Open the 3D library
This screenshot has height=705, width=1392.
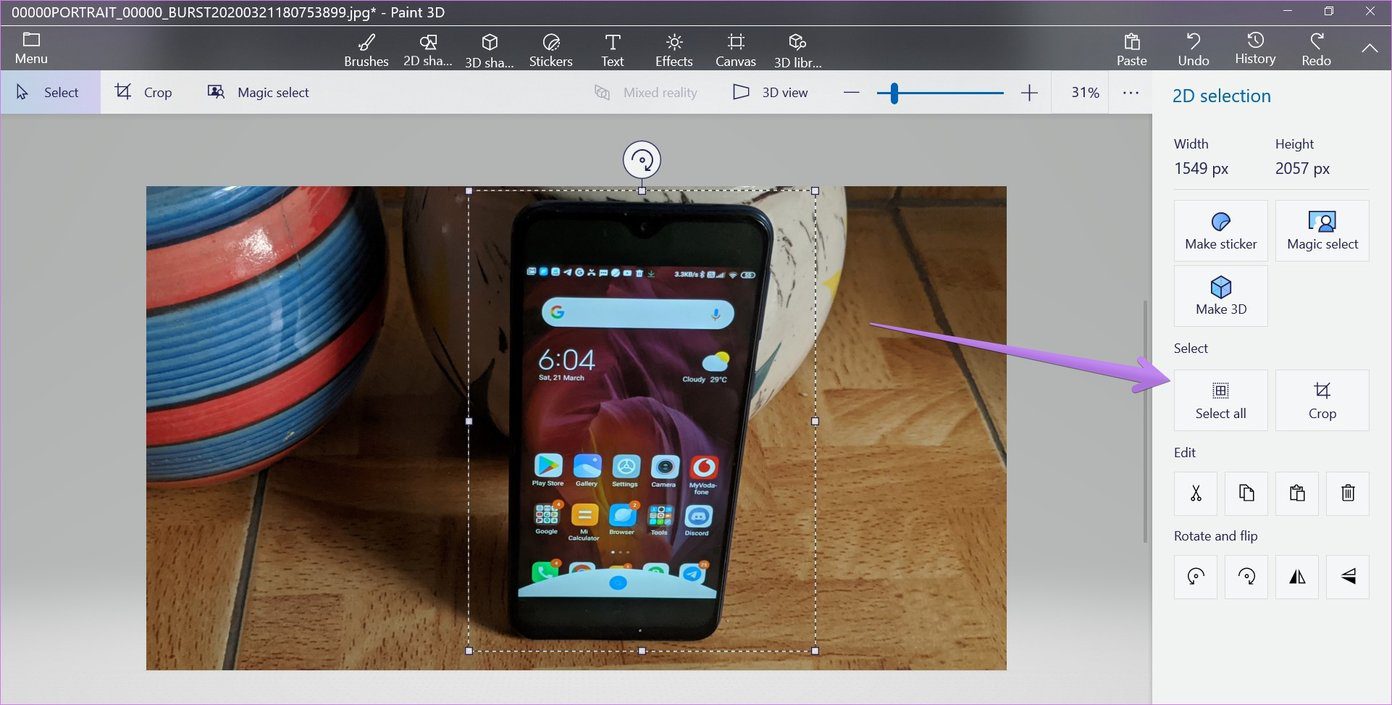coord(797,50)
